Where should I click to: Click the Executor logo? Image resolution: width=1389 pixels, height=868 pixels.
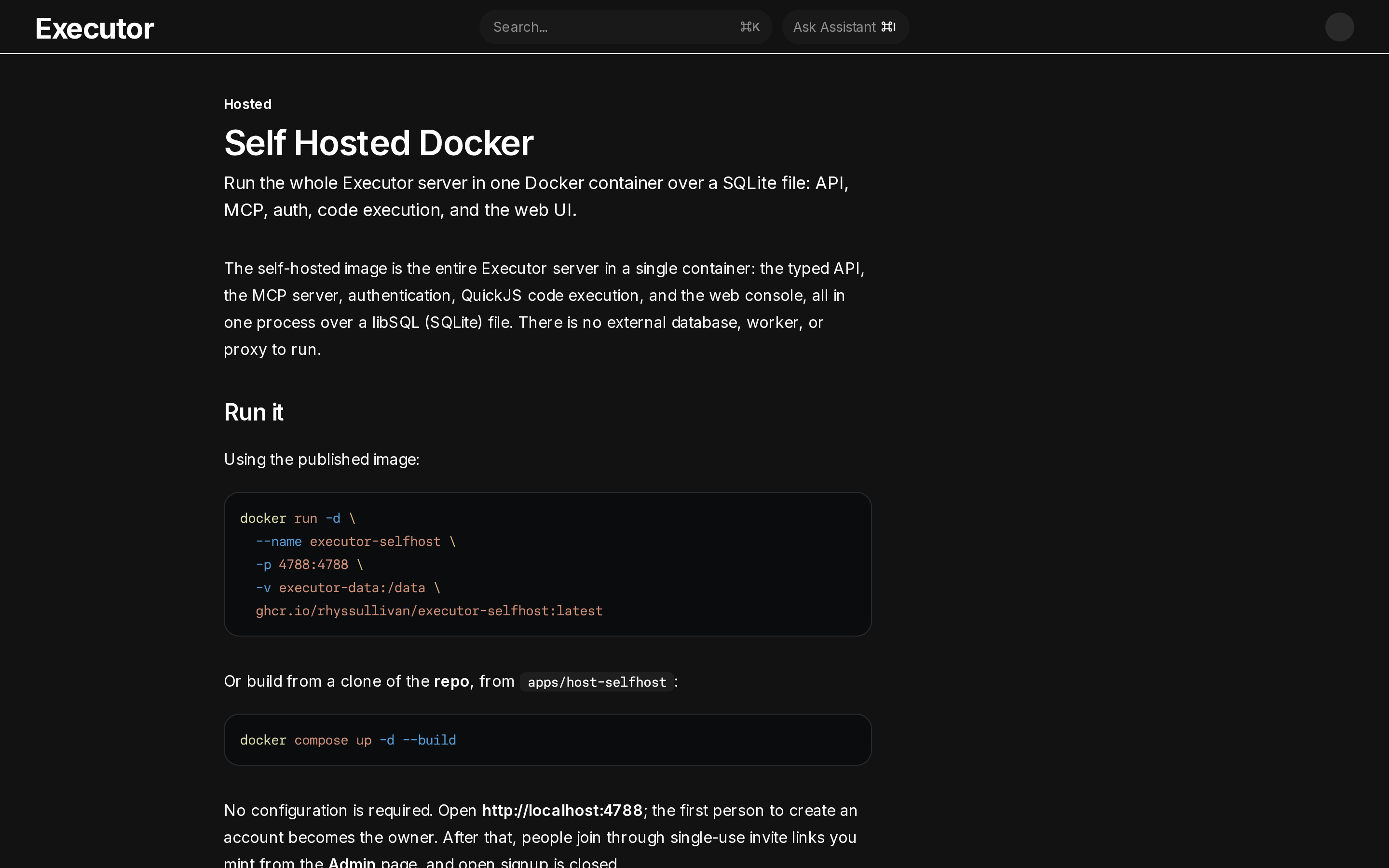pos(94,28)
